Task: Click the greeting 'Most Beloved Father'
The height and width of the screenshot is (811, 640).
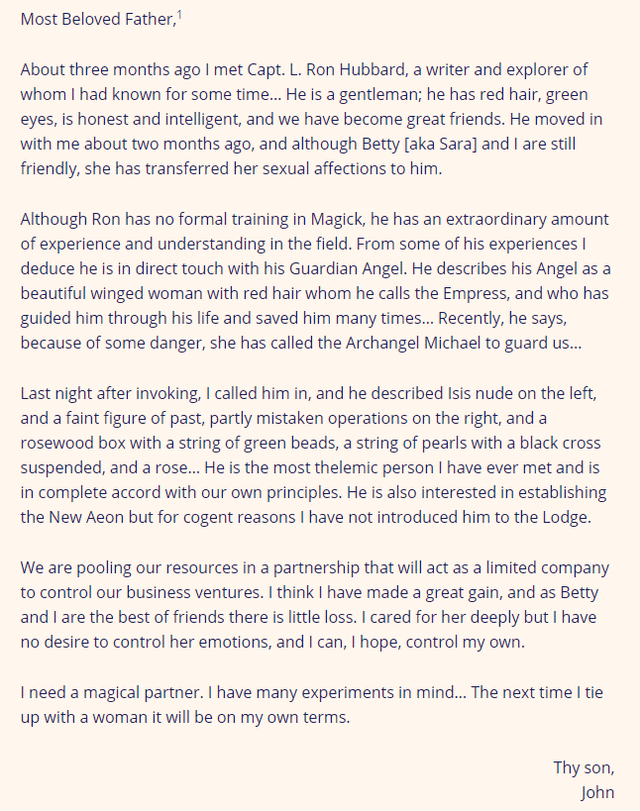Action: (97, 20)
